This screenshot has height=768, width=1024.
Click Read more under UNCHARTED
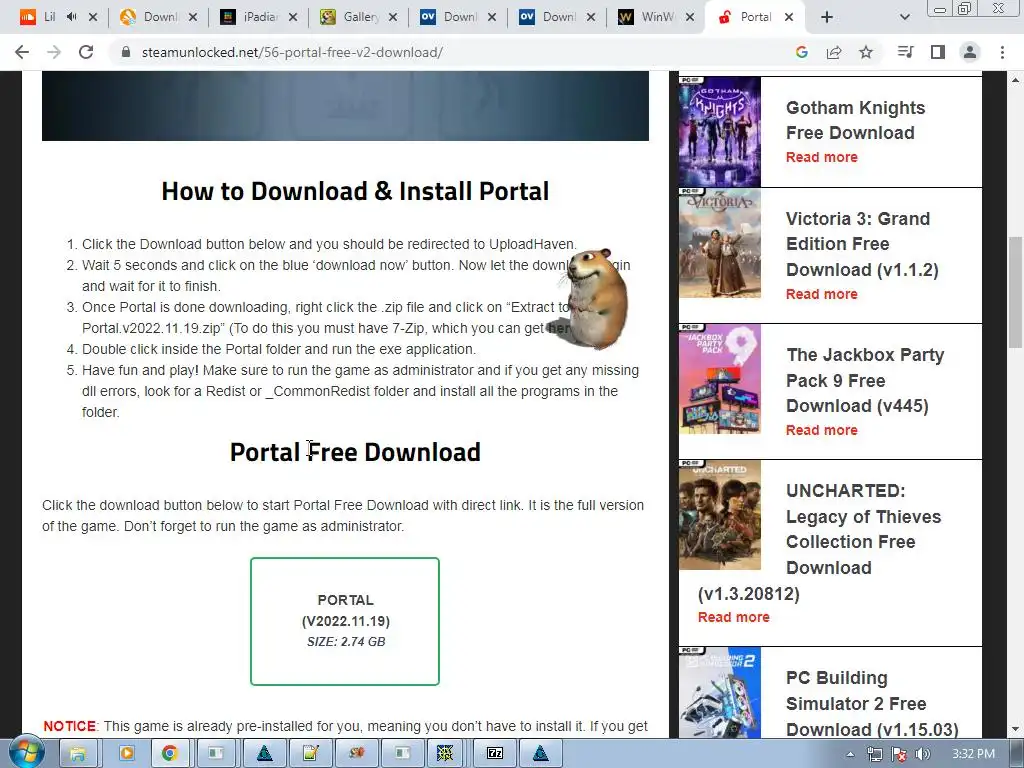click(x=733, y=617)
